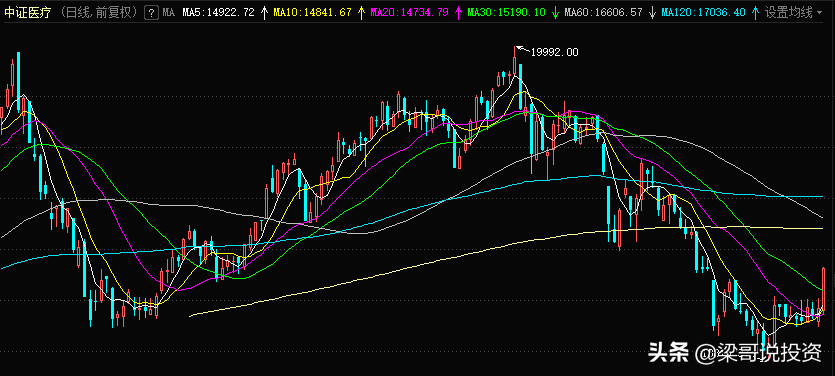Image resolution: width=835 pixels, height=376 pixels.
Task: Click the 19992.00 high price label
Action: click(554, 52)
